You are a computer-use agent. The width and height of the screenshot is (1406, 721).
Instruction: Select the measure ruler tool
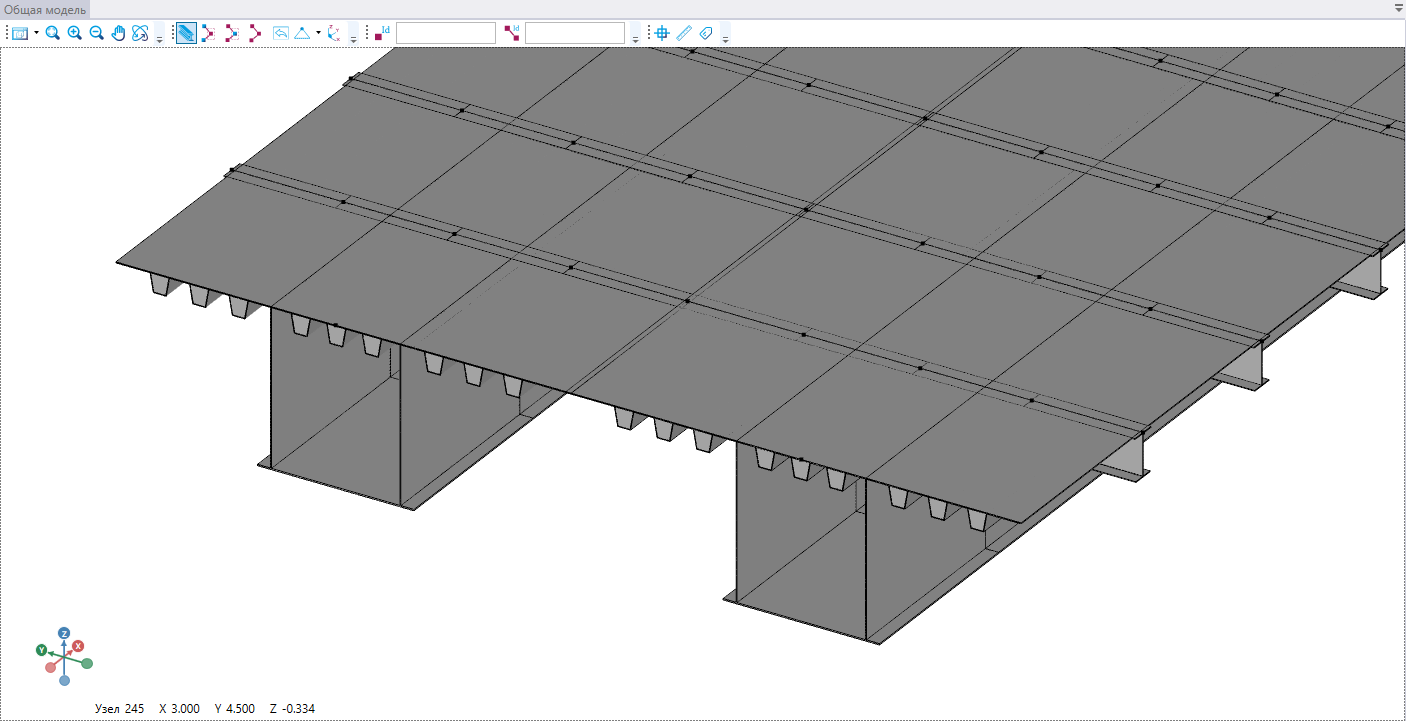[684, 33]
